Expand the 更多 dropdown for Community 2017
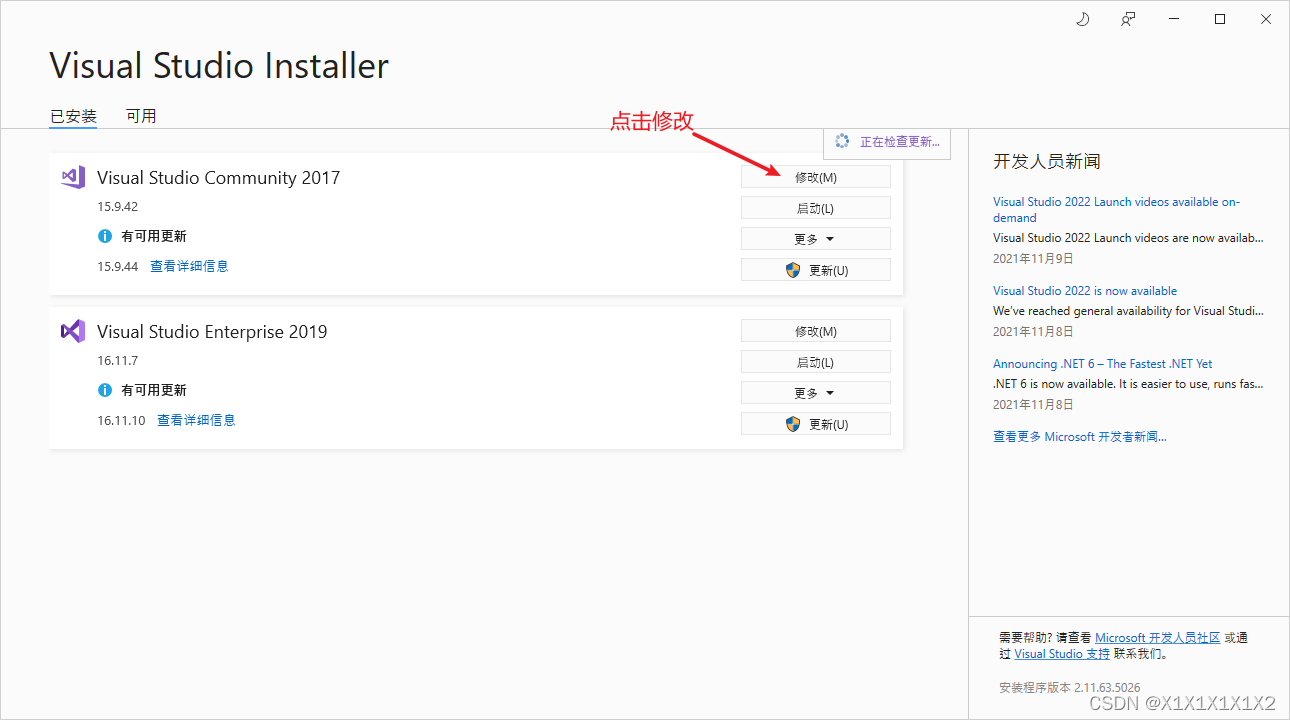 tap(815, 238)
